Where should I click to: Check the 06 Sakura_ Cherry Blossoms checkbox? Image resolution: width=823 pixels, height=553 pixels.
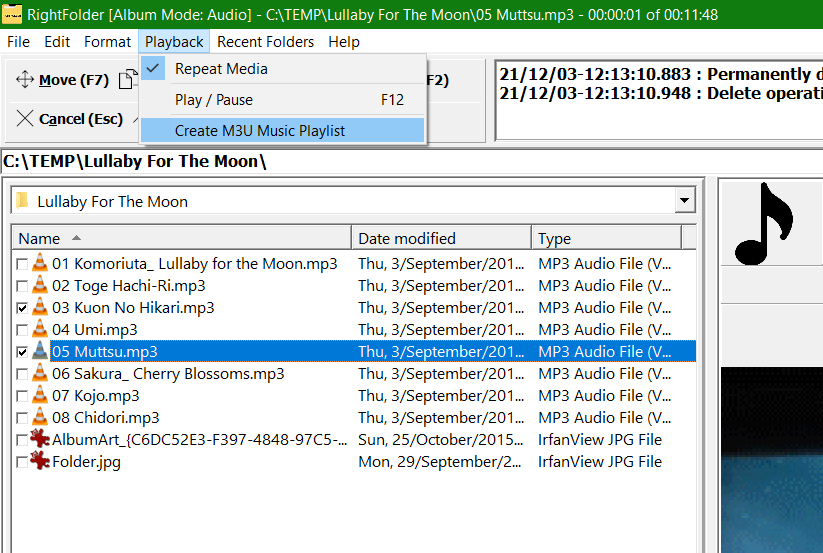point(22,374)
